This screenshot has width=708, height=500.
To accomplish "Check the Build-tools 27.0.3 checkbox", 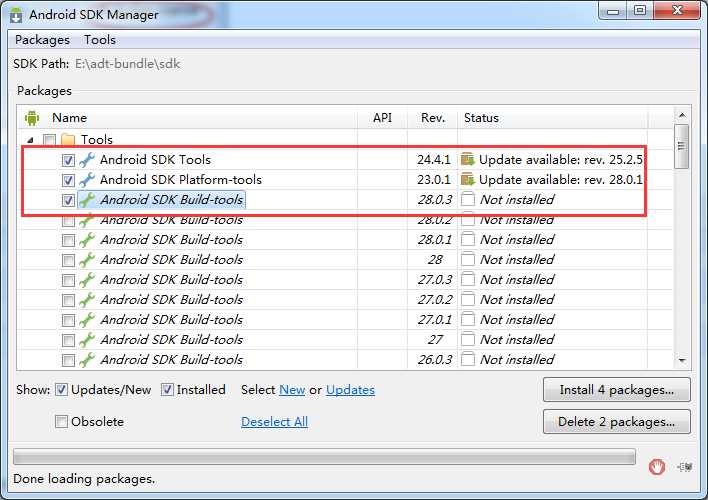I will tap(68, 280).
